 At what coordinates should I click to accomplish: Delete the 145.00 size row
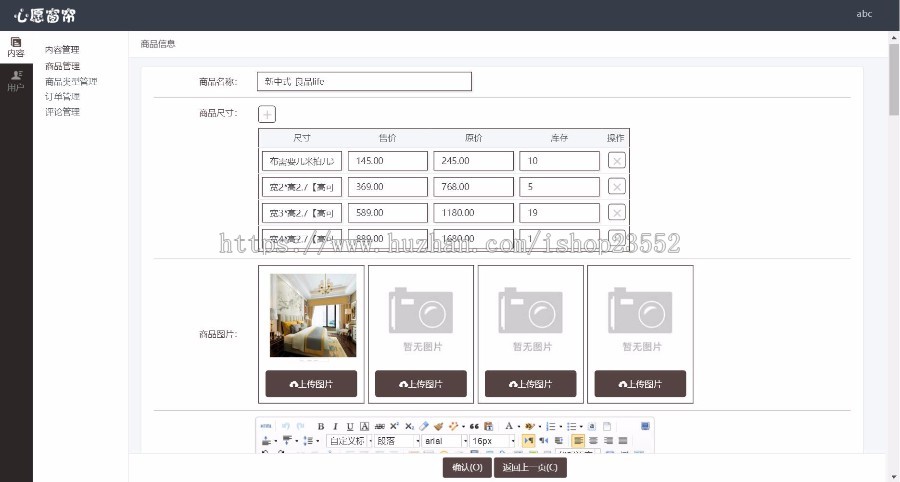click(x=616, y=161)
